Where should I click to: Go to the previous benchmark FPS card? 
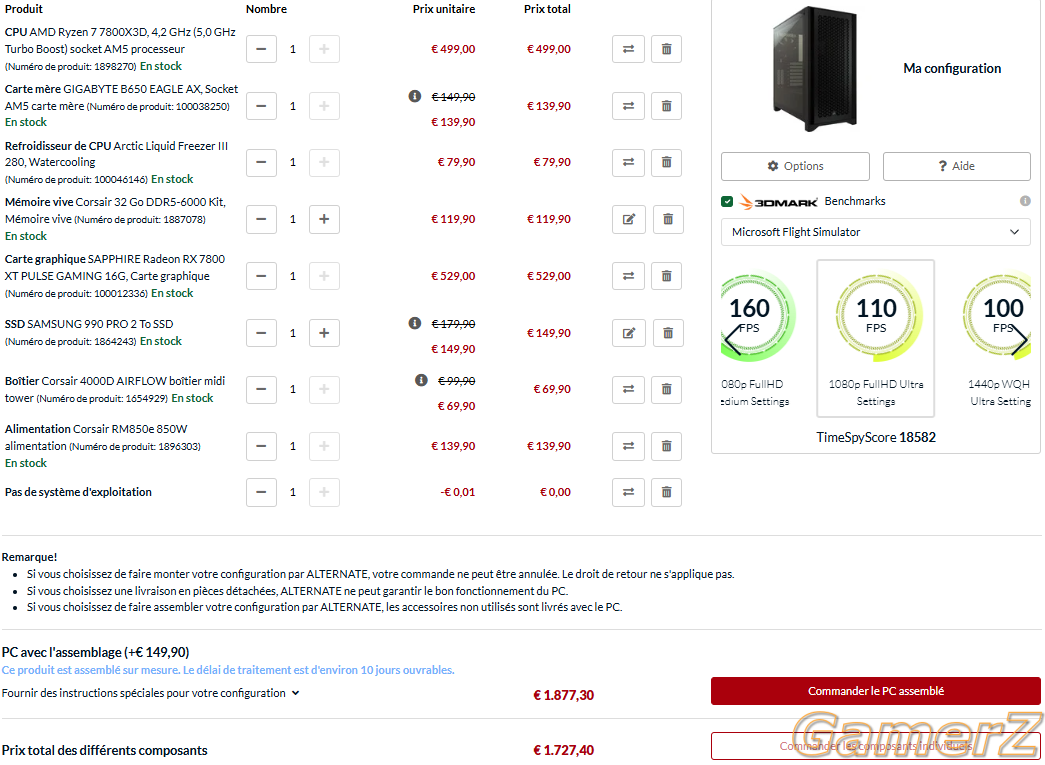732,340
